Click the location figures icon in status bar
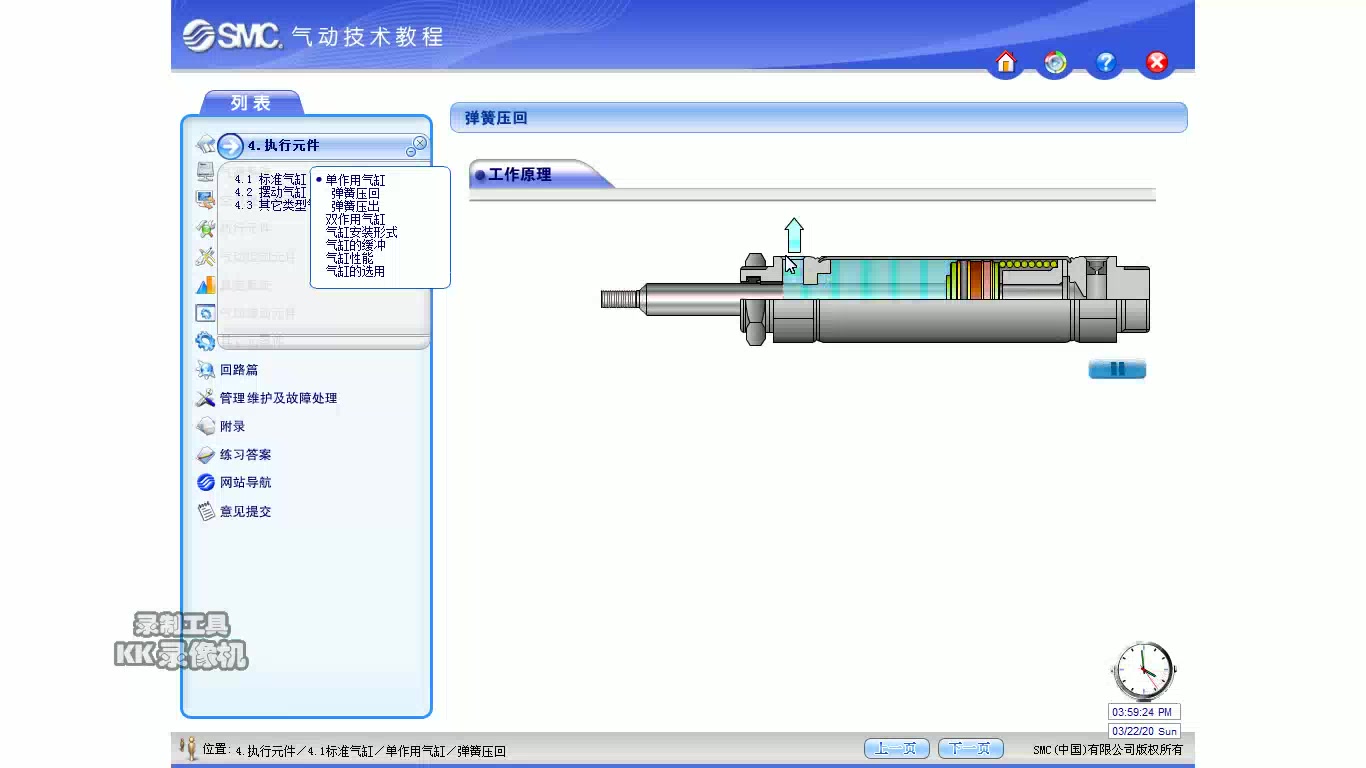The width and height of the screenshot is (1366, 768). coord(188,747)
